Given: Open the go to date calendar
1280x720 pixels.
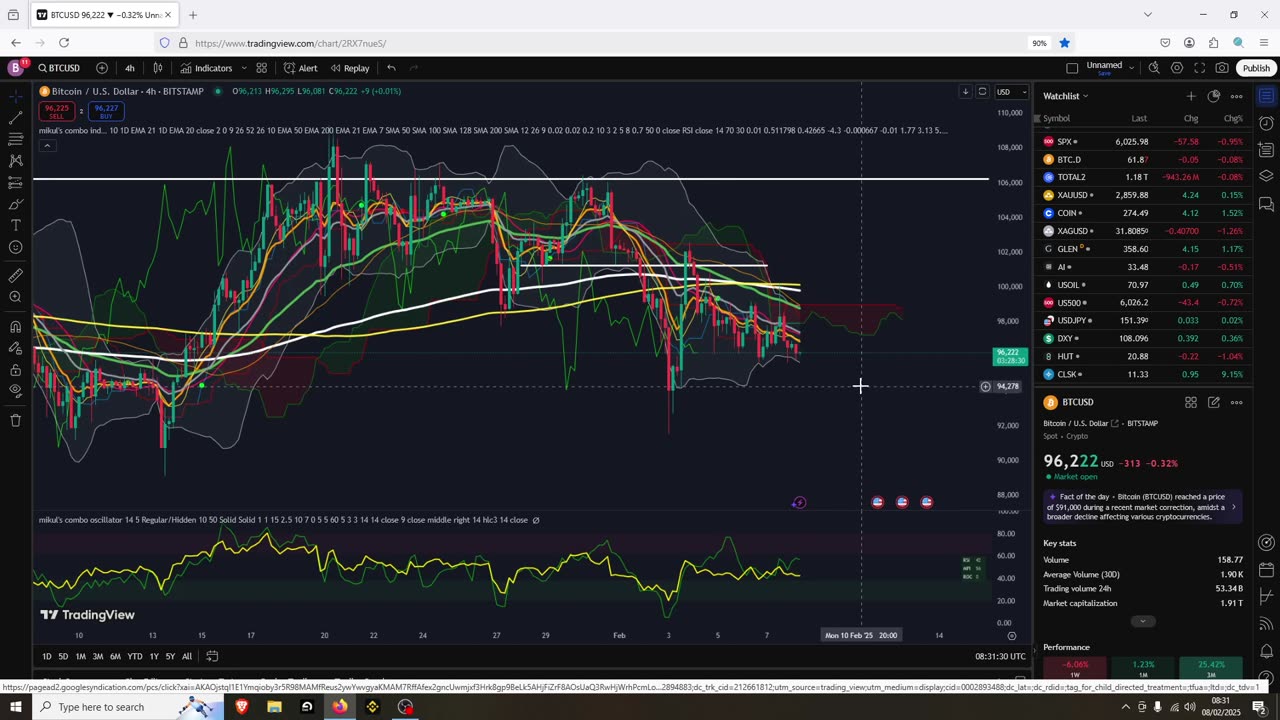Looking at the screenshot, I should pos(212,656).
